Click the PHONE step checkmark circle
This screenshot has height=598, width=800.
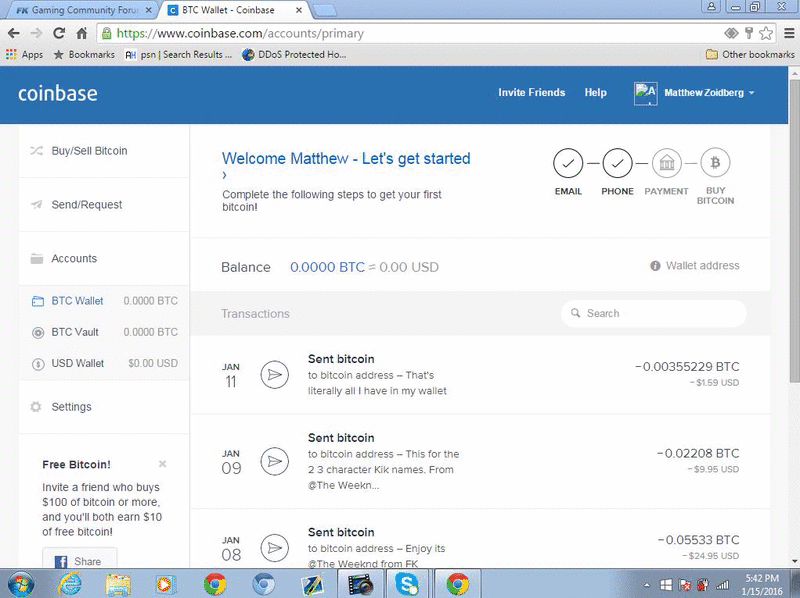[617, 163]
